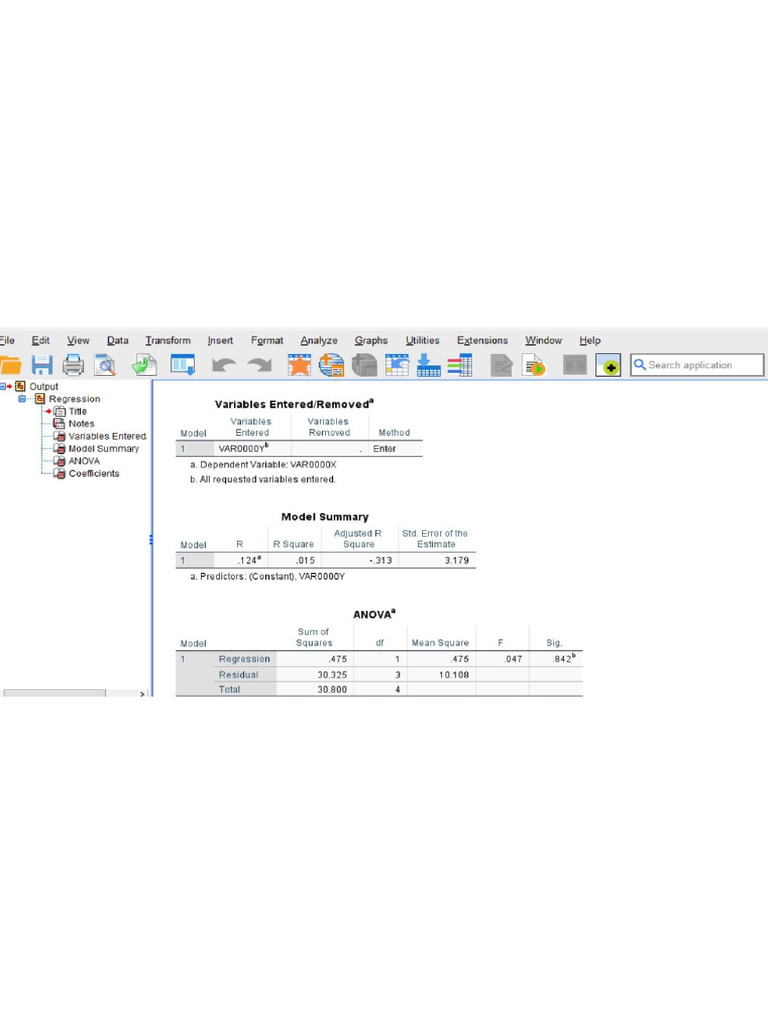This screenshot has height=1024, width=768.
Task: Export output with the green arrow document icon
Action: click(144, 365)
